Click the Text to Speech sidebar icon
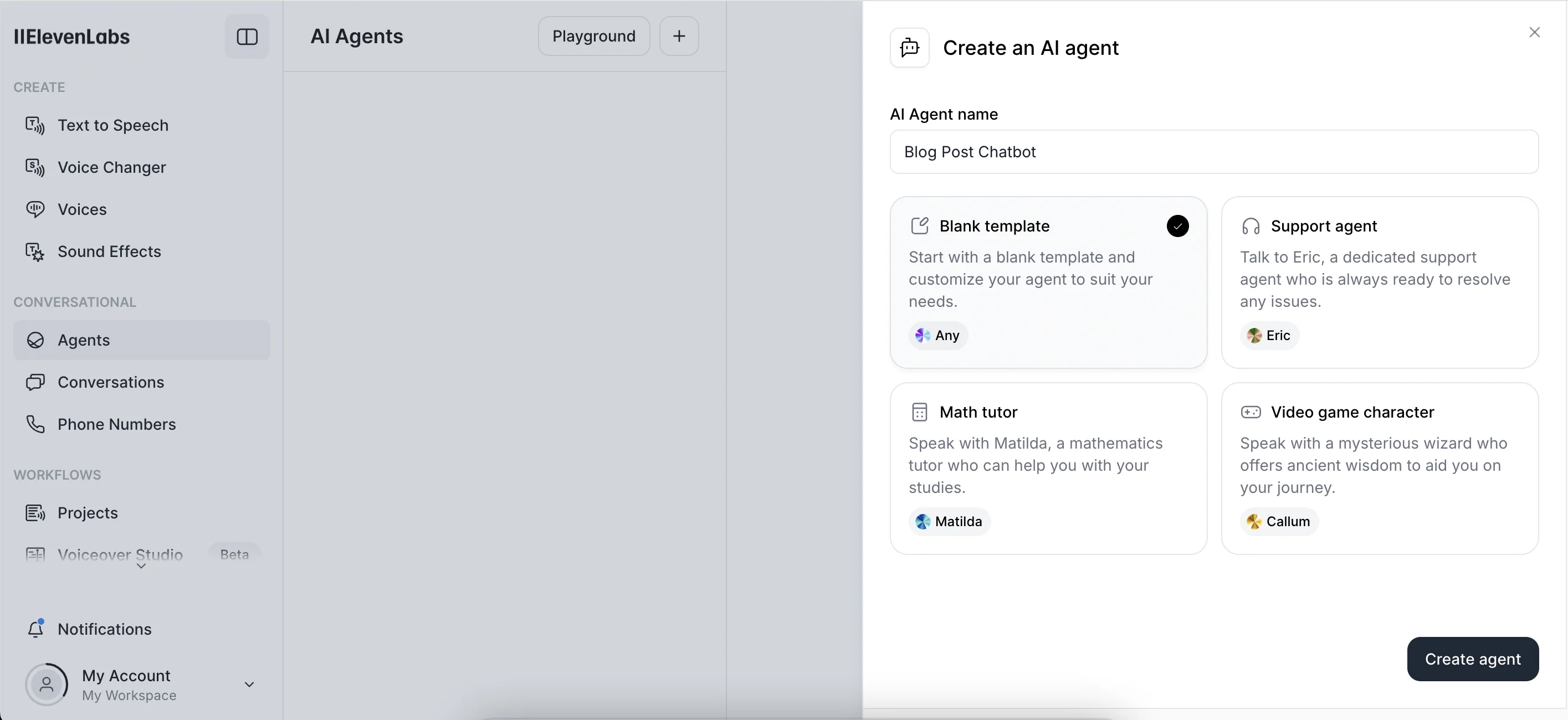The height and width of the screenshot is (720, 1568). (35, 125)
